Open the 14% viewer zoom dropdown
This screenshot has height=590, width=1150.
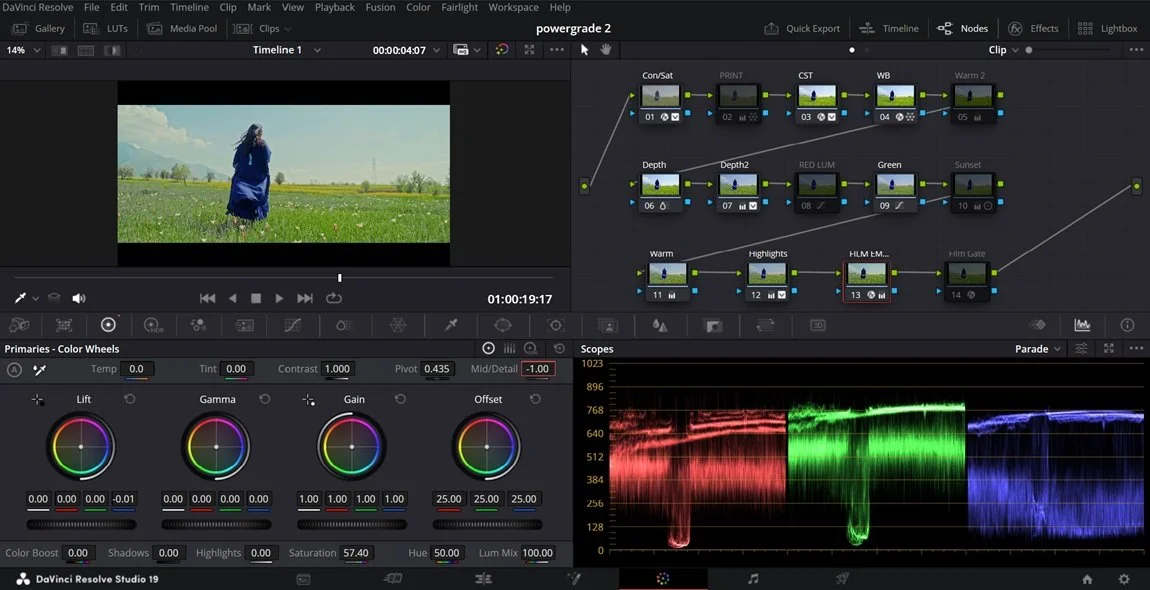click(21, 50)
